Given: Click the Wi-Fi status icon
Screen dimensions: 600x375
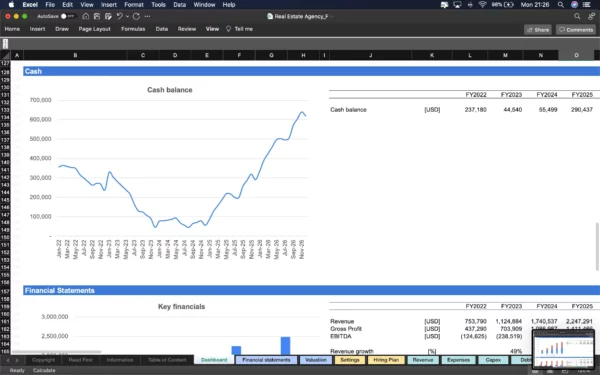Looking at the screenshot, I should tap(483, 5).
